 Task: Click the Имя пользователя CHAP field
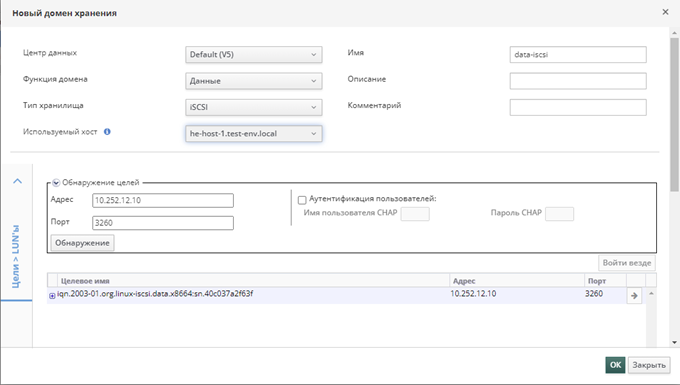[415, 214]
